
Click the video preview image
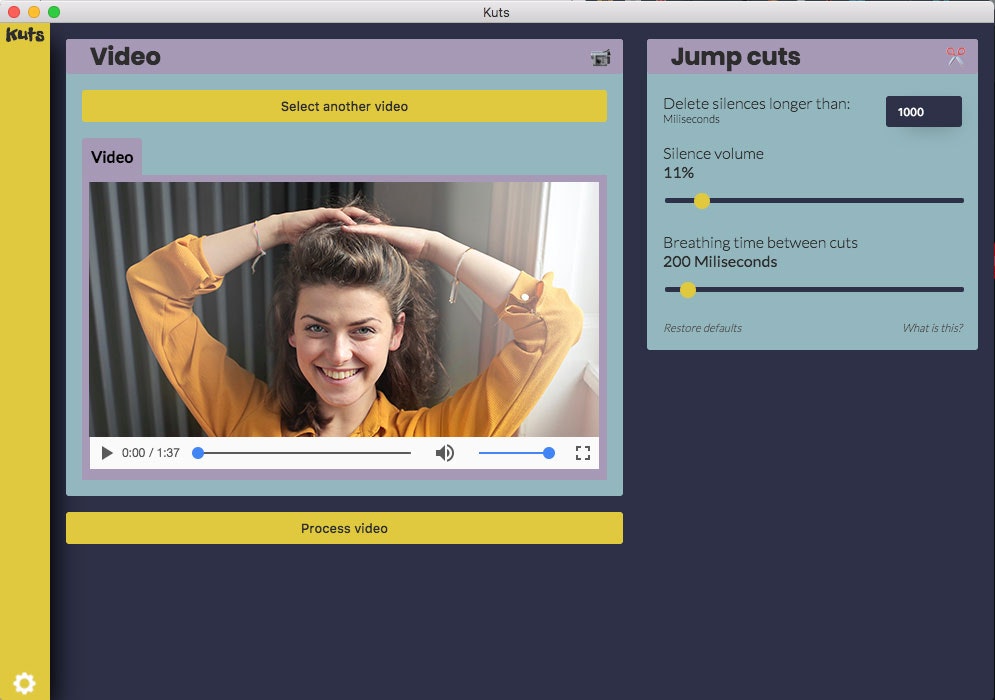coord(344,310)
